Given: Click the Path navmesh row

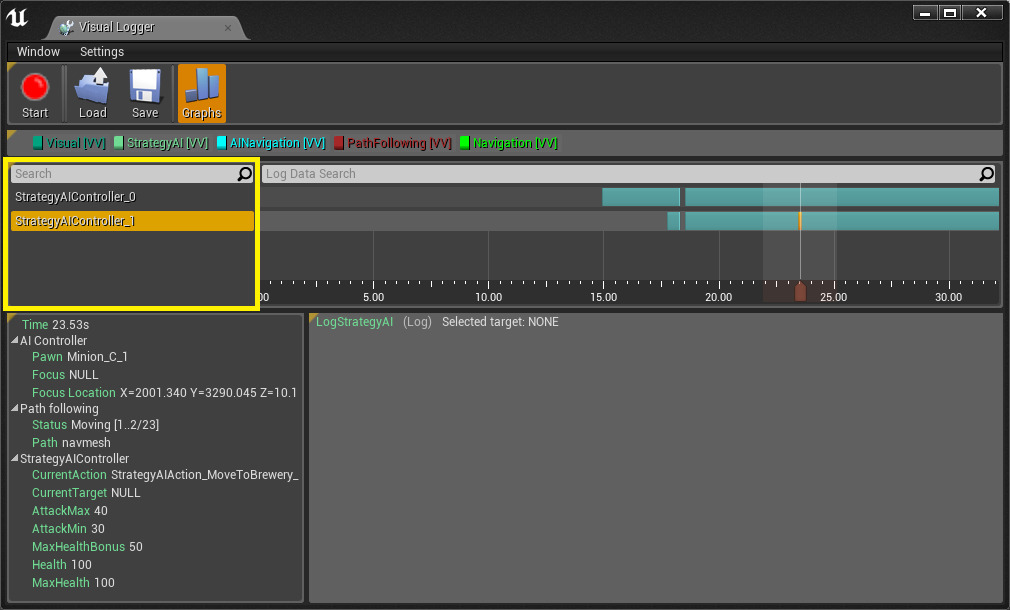Looking at the screenshot, I should (x=71, y=443).
